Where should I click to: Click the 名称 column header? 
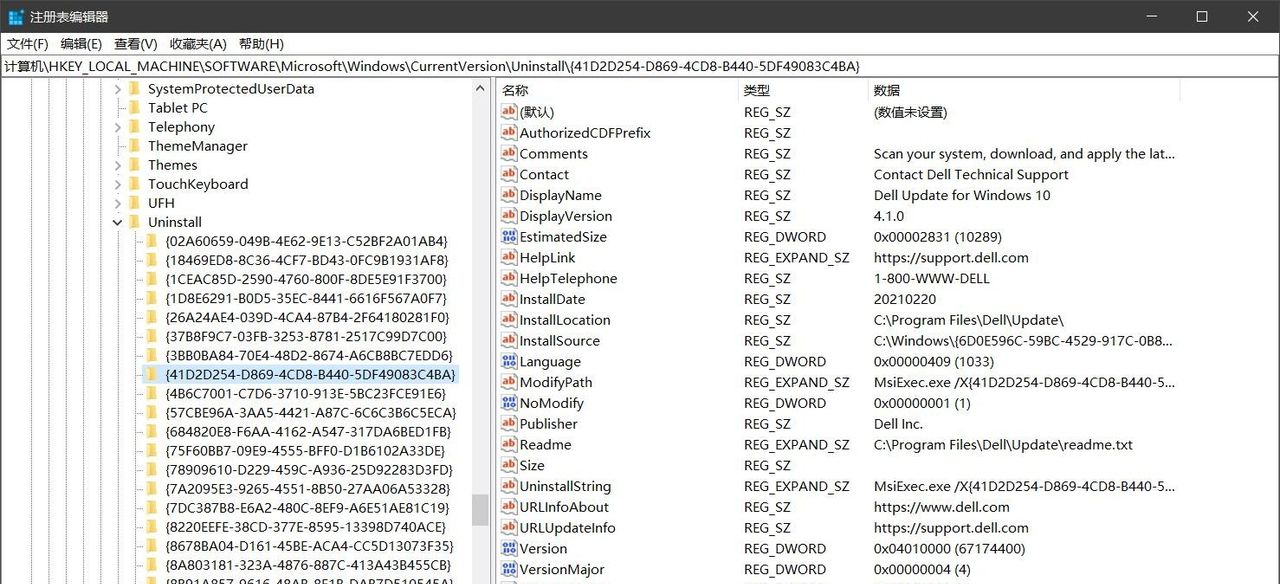617,90
